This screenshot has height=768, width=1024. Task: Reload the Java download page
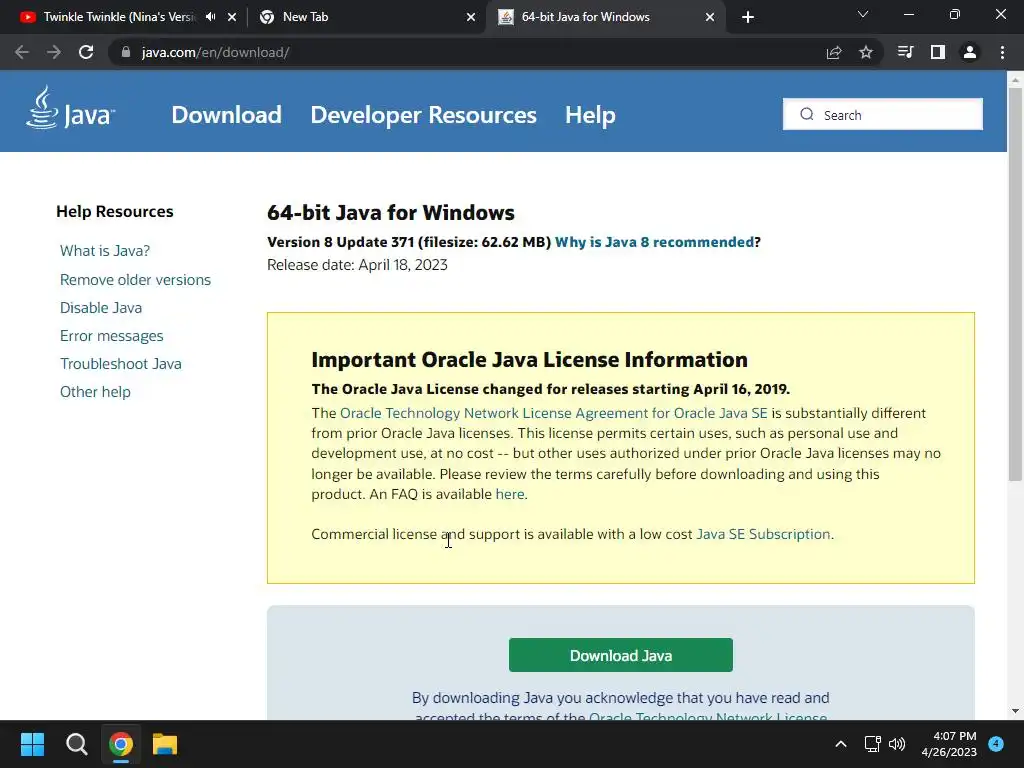(86, 52)
